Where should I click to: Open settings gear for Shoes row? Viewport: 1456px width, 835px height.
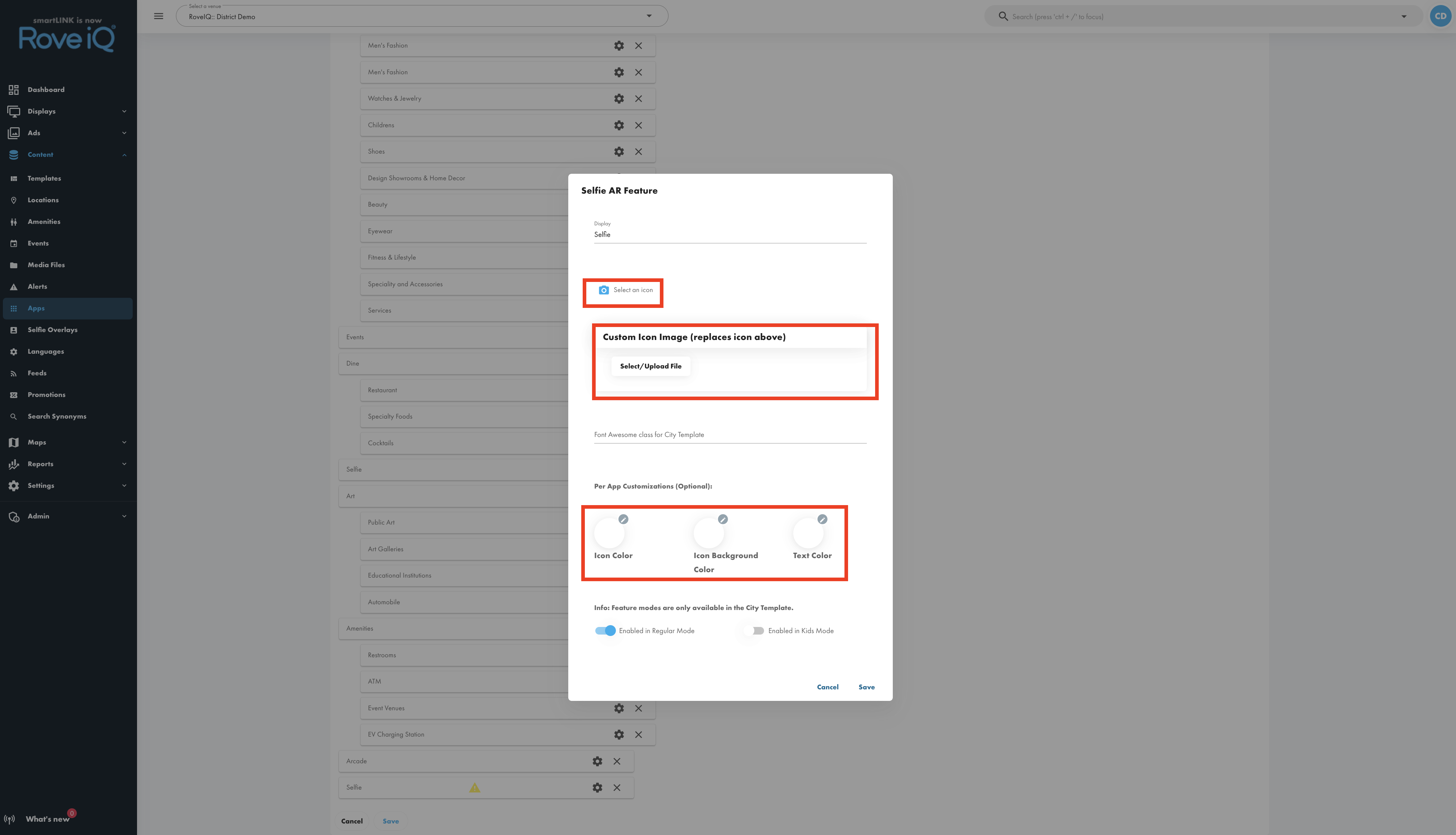(x=619, y=151)
